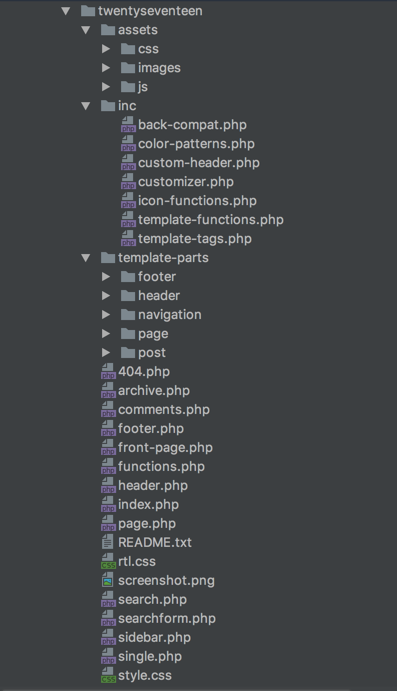Select the css folder name
Viewport: 397px width, 691px height.
click(x=148, y=49)
